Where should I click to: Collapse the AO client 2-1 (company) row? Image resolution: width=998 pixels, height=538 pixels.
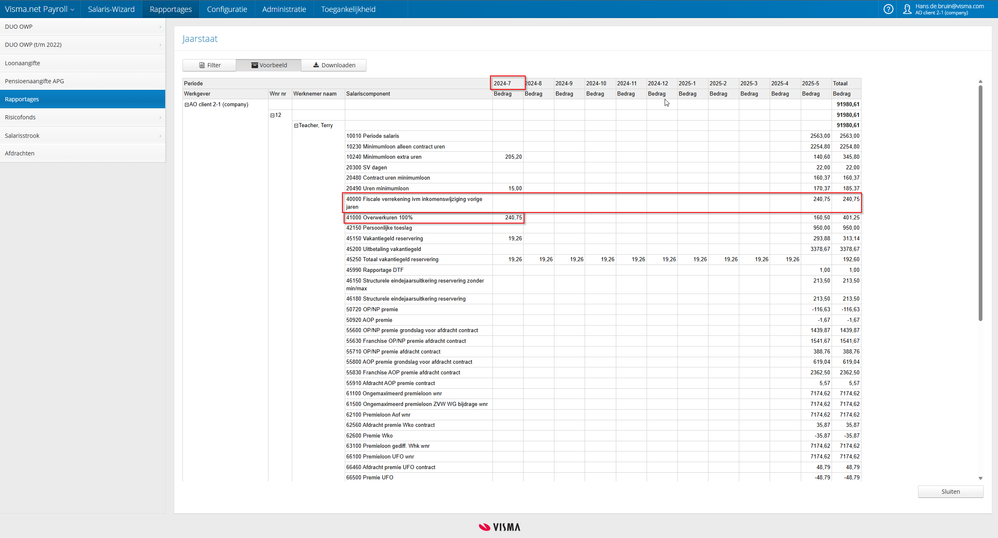pyautogui.click(x=186, y=104)
